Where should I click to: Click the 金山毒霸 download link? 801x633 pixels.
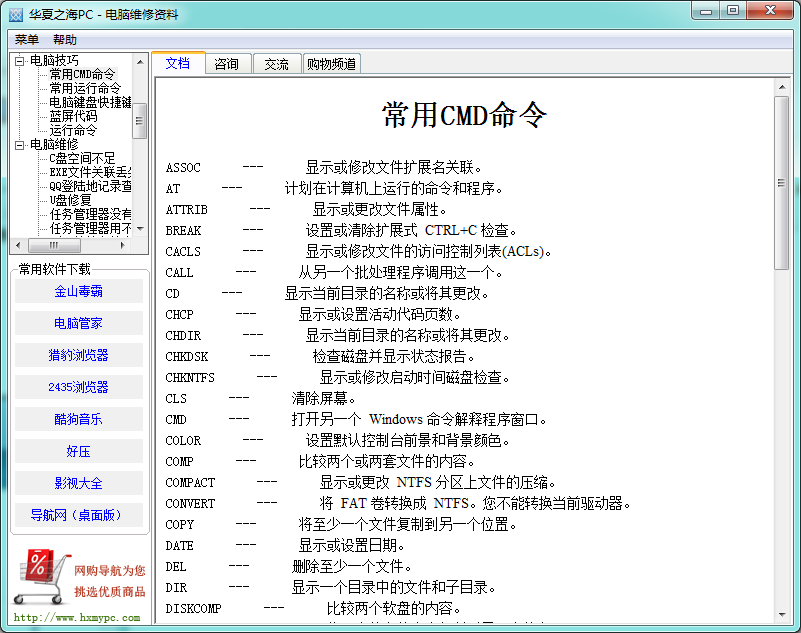click(x=79, y=291)
